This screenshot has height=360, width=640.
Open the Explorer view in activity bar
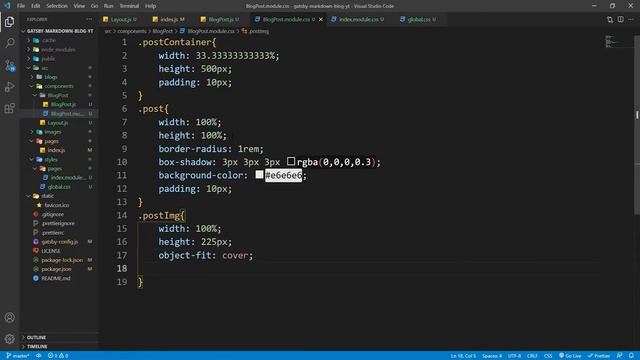pos(9,21)
